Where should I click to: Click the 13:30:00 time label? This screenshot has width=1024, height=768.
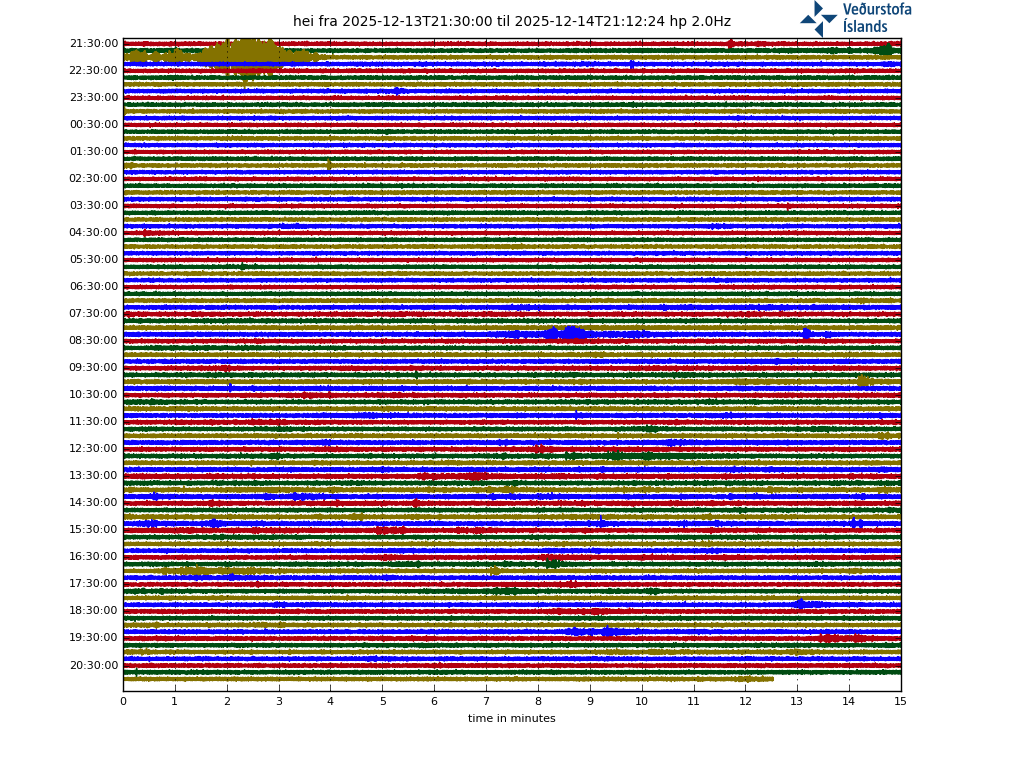94,476
